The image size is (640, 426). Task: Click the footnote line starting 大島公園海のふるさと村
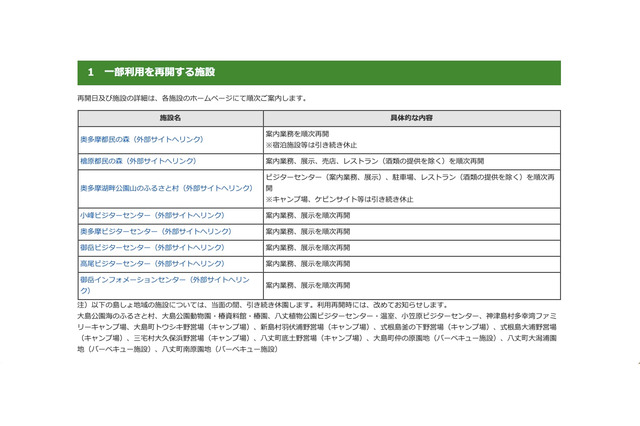tap(317, 316)
